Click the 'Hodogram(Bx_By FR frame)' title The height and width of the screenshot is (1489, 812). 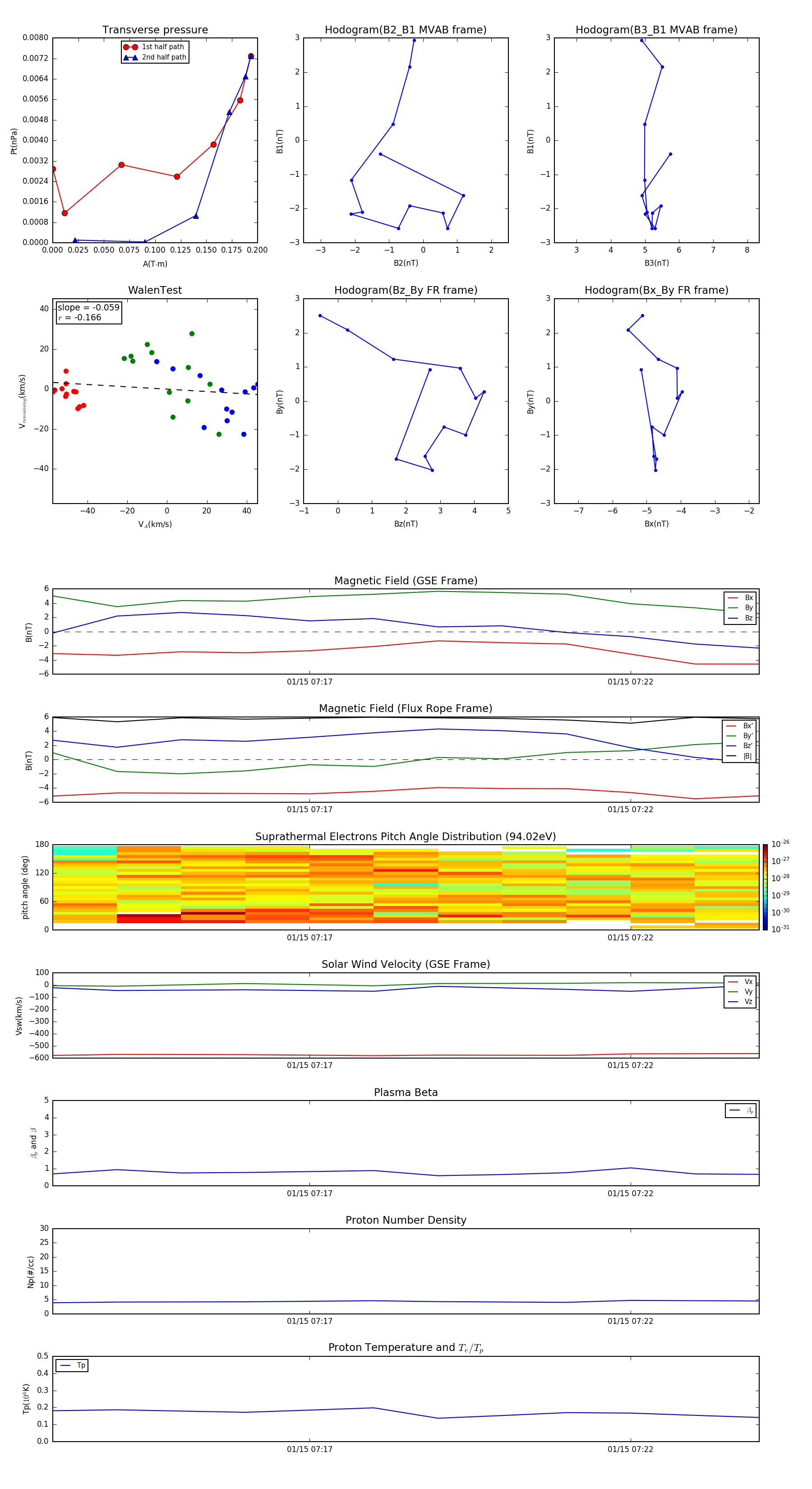coord(656,290)
